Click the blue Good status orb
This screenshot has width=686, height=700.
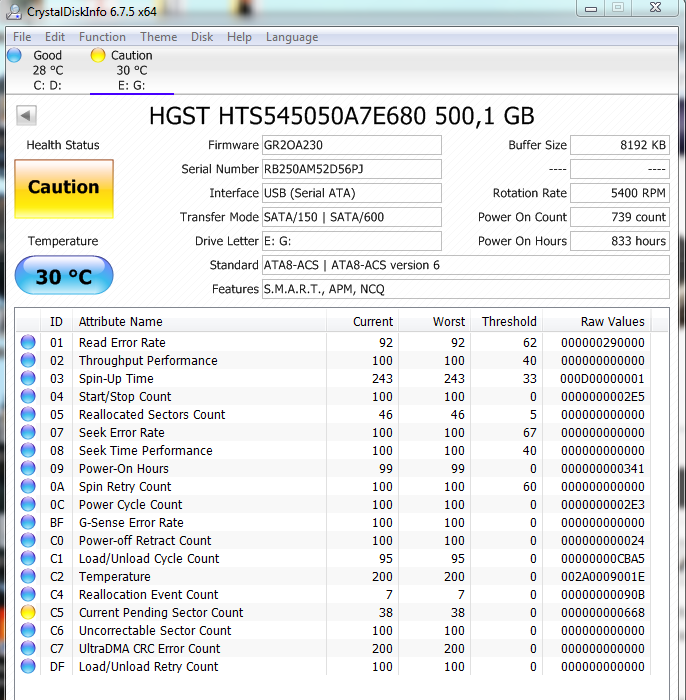coord(14,55)
